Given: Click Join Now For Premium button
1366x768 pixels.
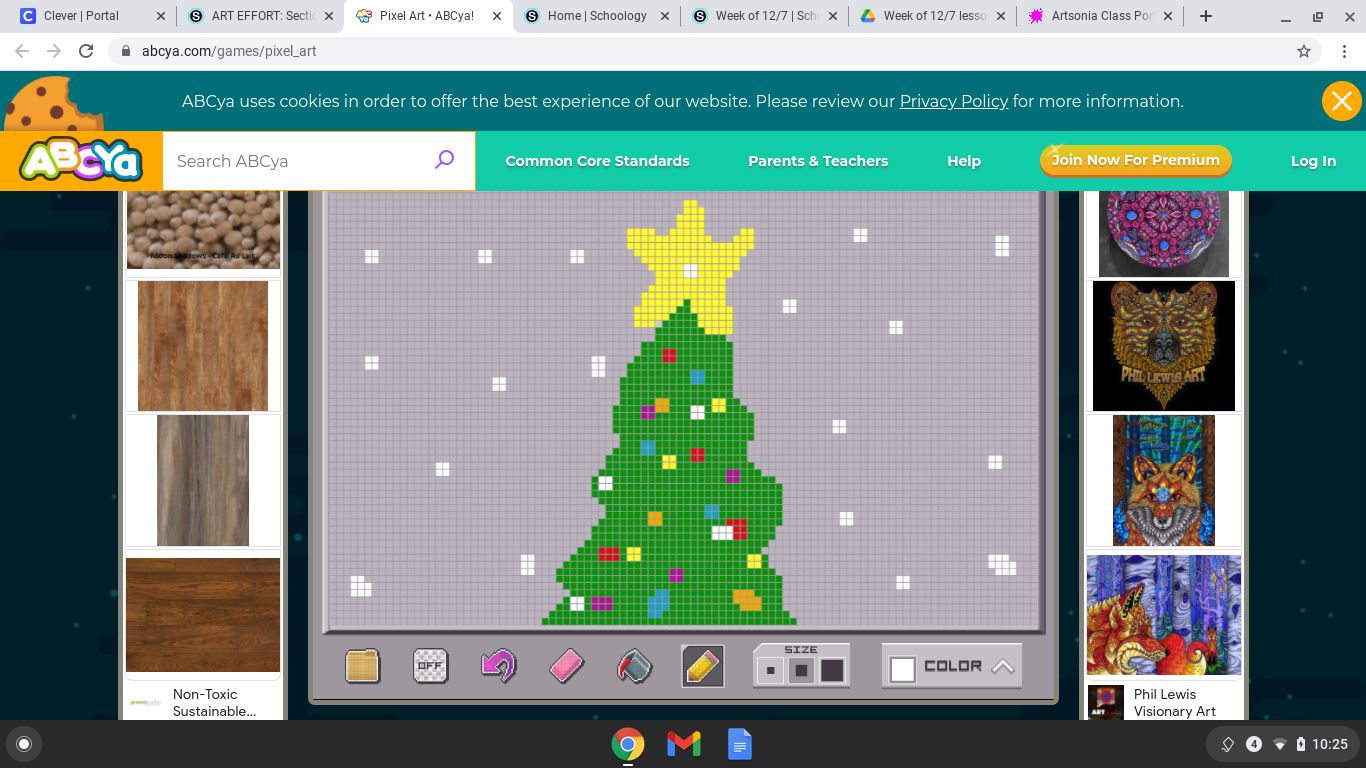Looking at the screenshot, I should tap(1135, 160).
